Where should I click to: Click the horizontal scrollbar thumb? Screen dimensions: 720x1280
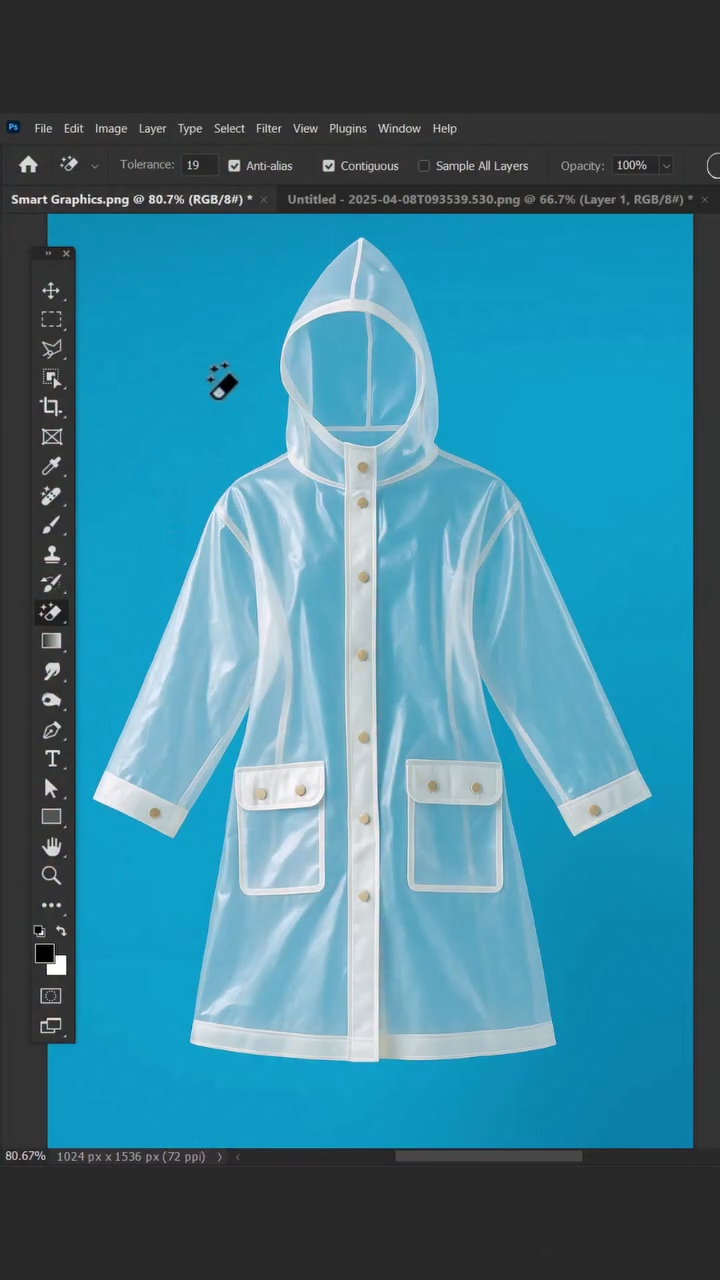click(489, 1157)
